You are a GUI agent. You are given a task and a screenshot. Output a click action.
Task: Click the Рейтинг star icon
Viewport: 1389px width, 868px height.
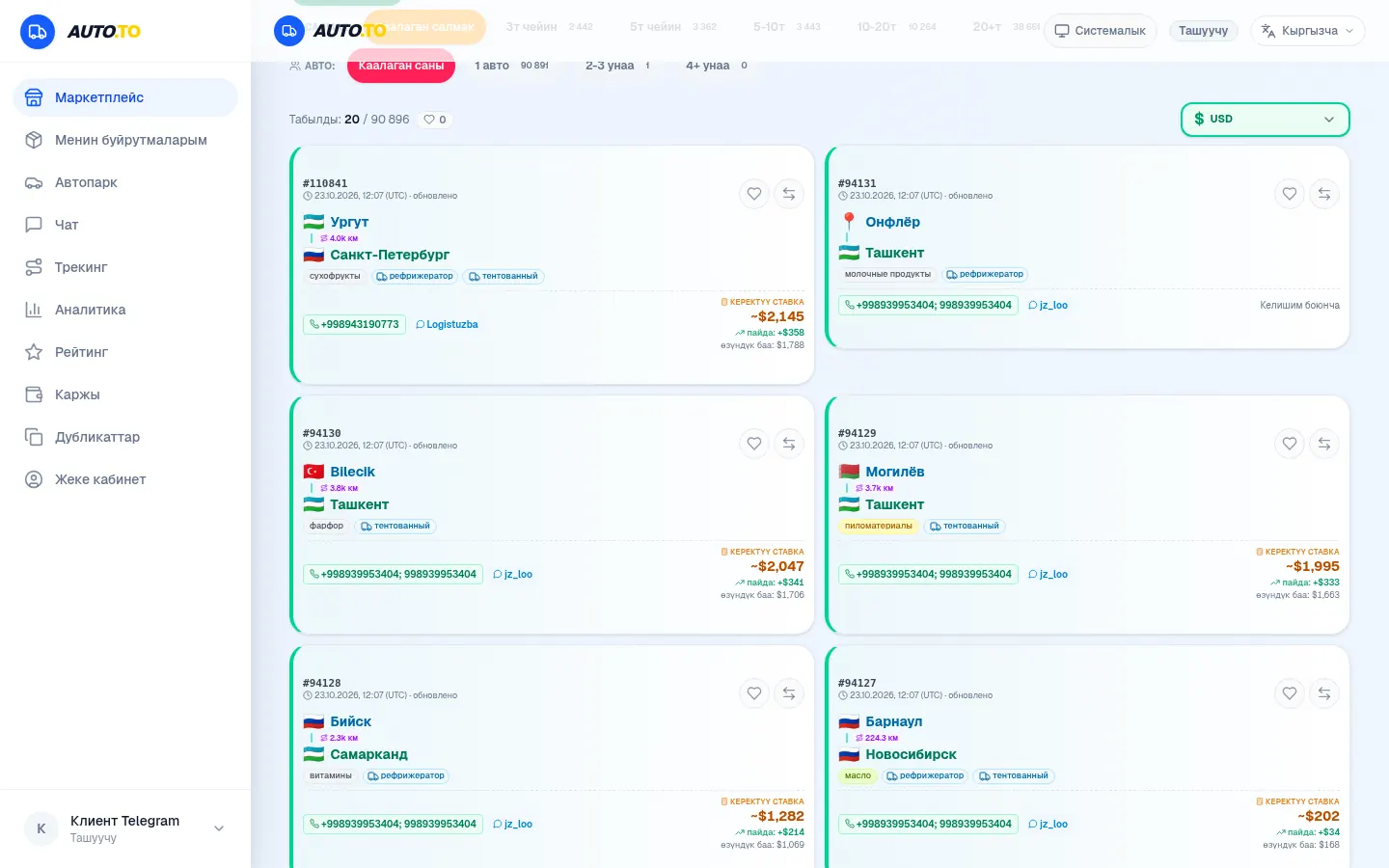click(x=34, y=352)
